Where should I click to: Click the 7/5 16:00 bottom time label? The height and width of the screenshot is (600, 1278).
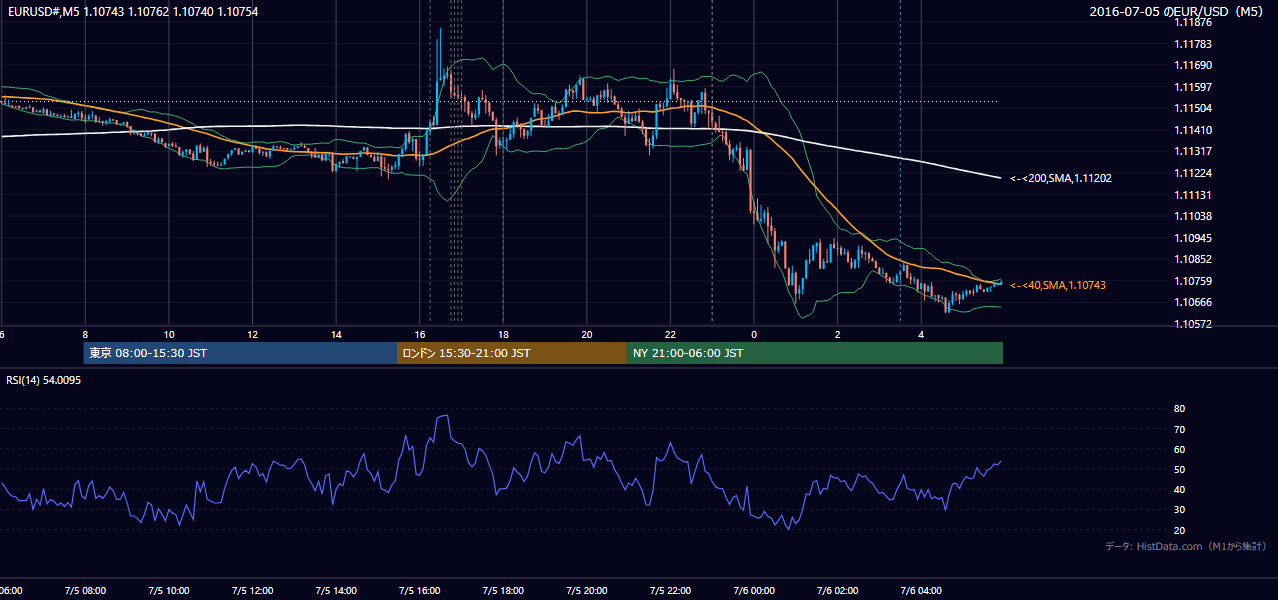coord(419,591)
